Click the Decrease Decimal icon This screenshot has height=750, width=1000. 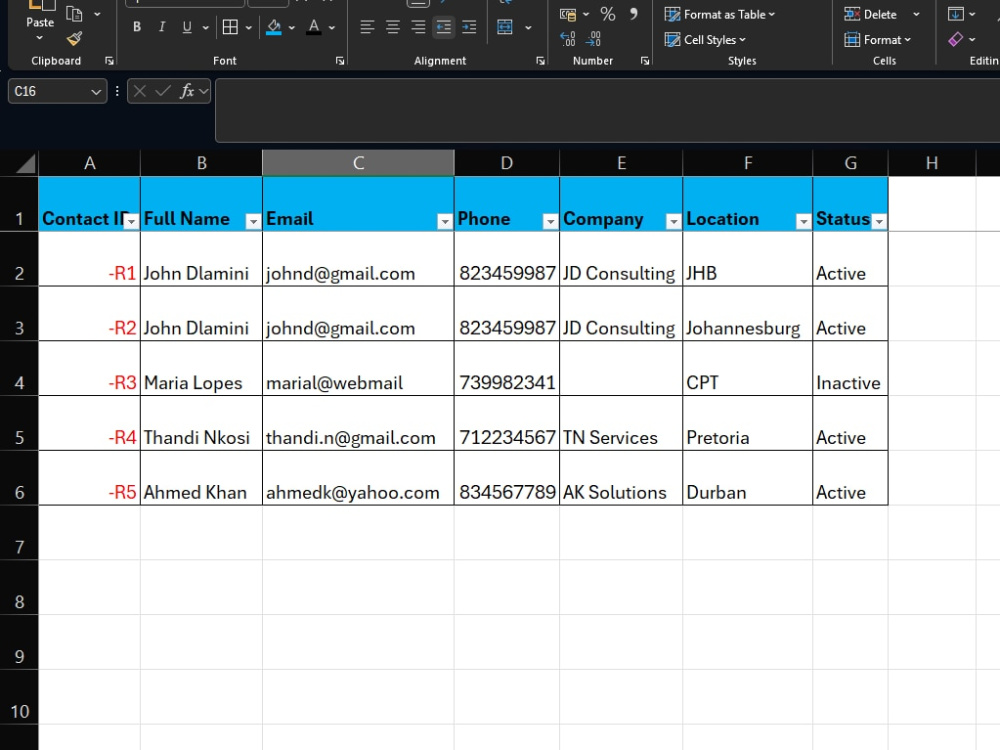(x=593, y=39)
